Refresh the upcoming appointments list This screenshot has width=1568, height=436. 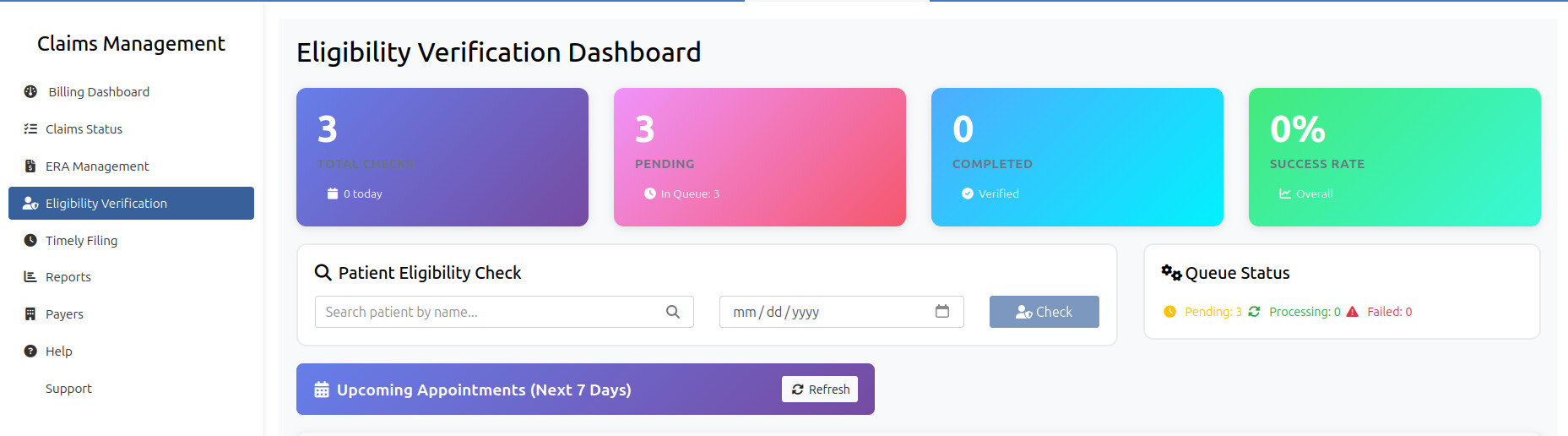point(820,389)
